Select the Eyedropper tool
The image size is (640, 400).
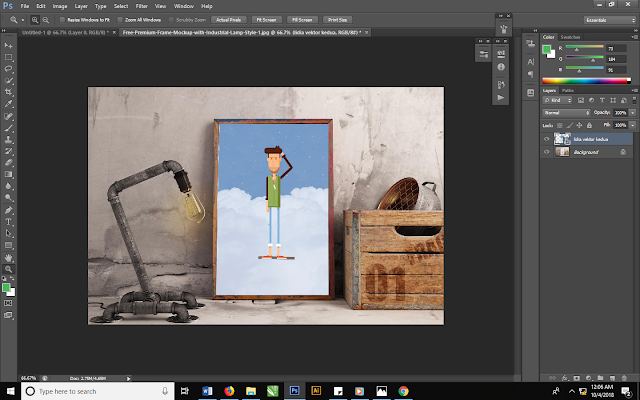(9, 103)
